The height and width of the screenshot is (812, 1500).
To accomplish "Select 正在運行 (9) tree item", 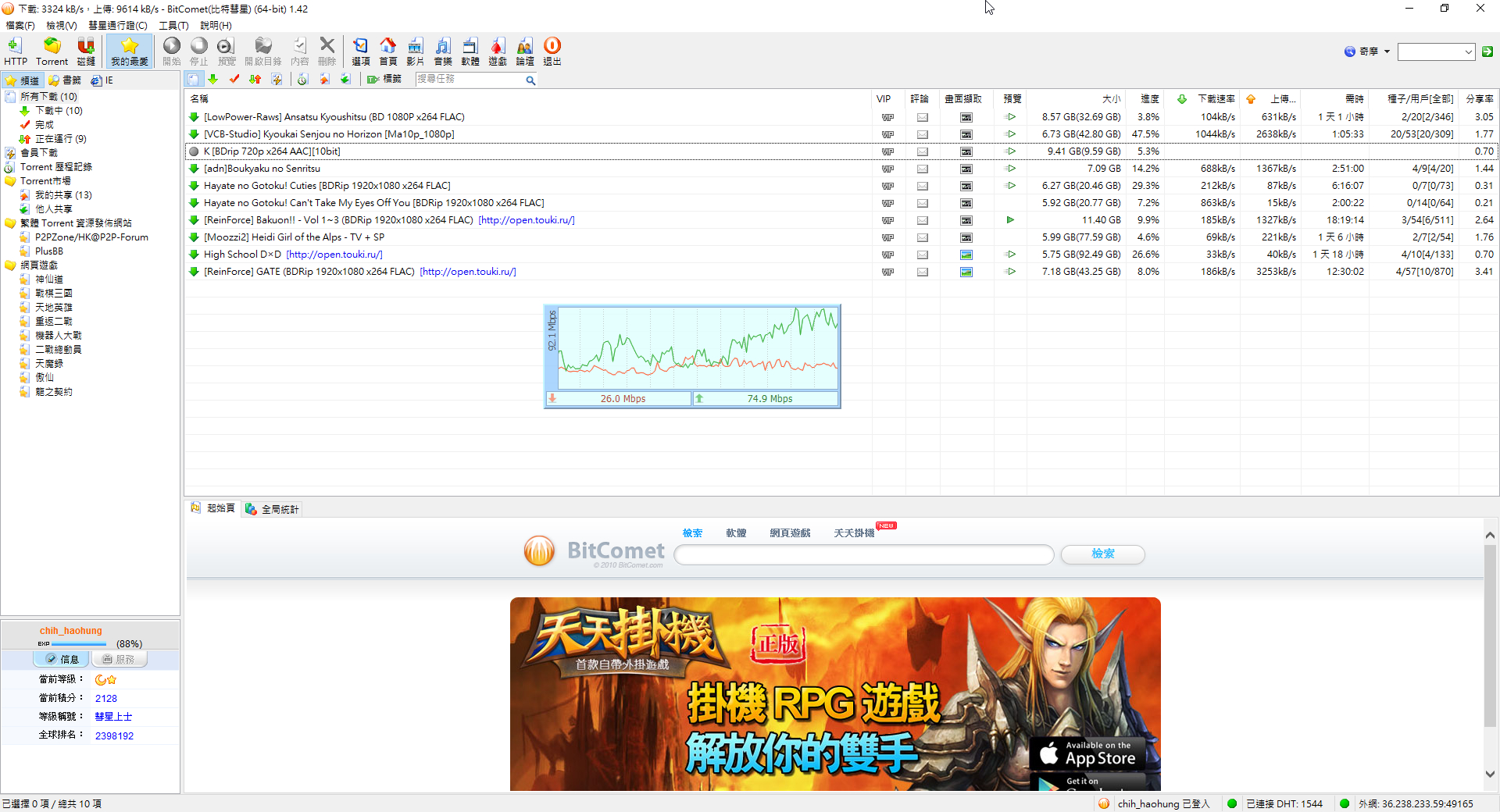I will 61,139.
